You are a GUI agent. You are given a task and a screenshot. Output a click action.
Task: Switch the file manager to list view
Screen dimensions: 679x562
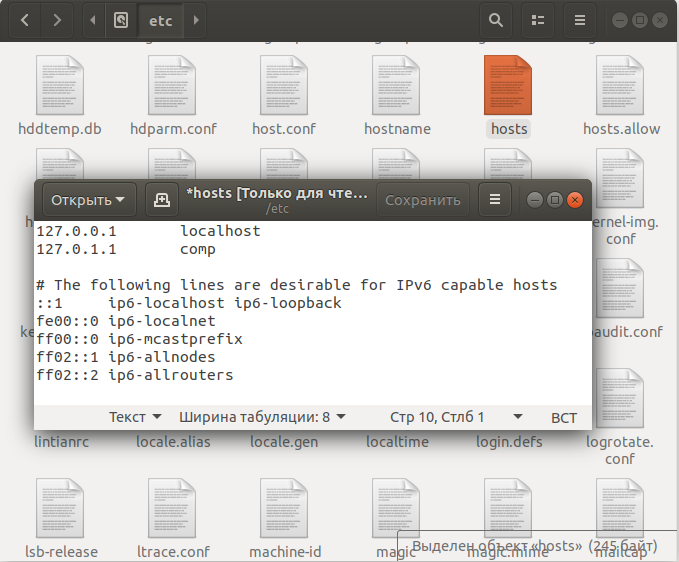pyautogui.click(x=538, y=19)
